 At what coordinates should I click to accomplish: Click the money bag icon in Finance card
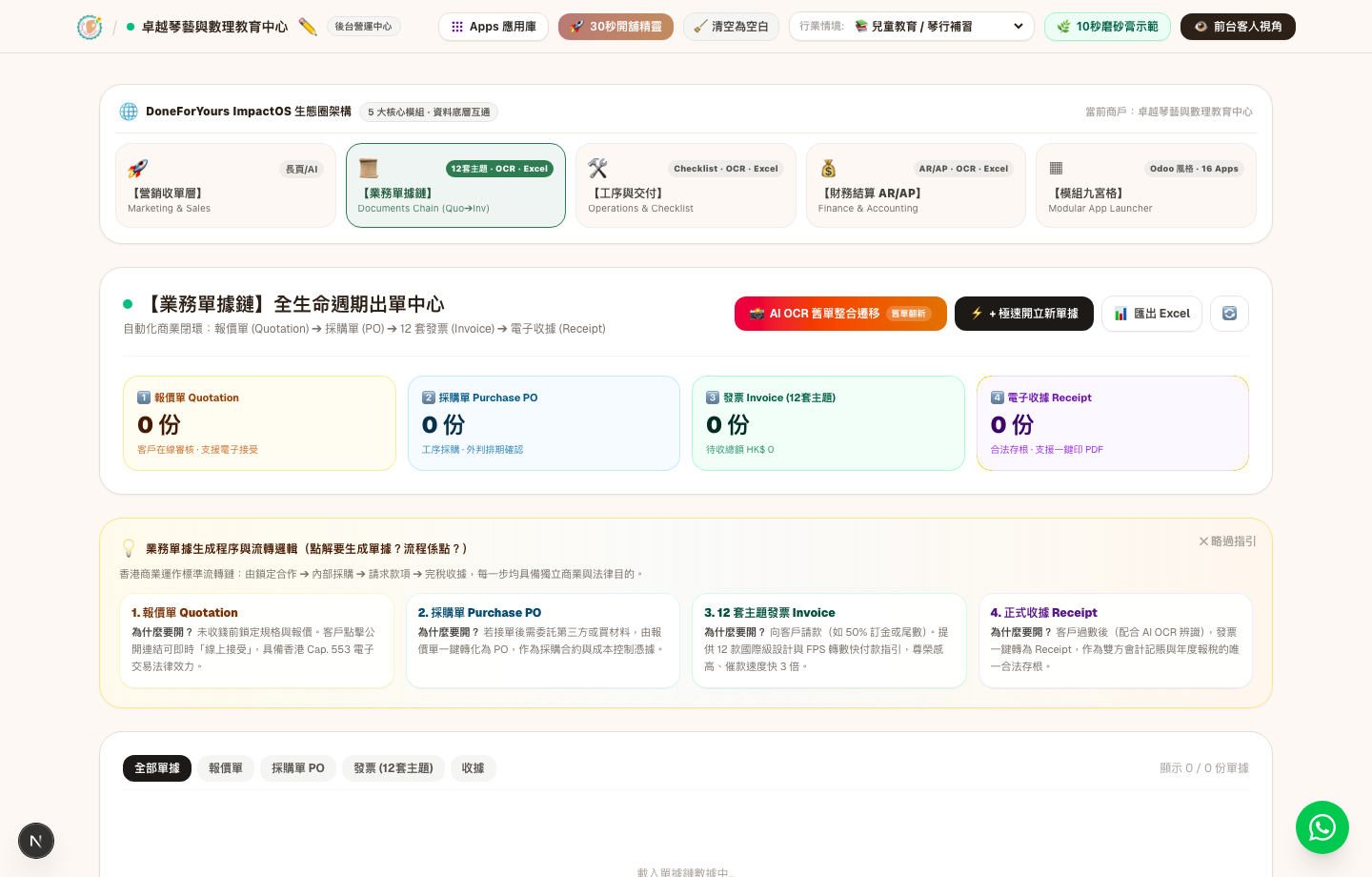tap(828, 169)
